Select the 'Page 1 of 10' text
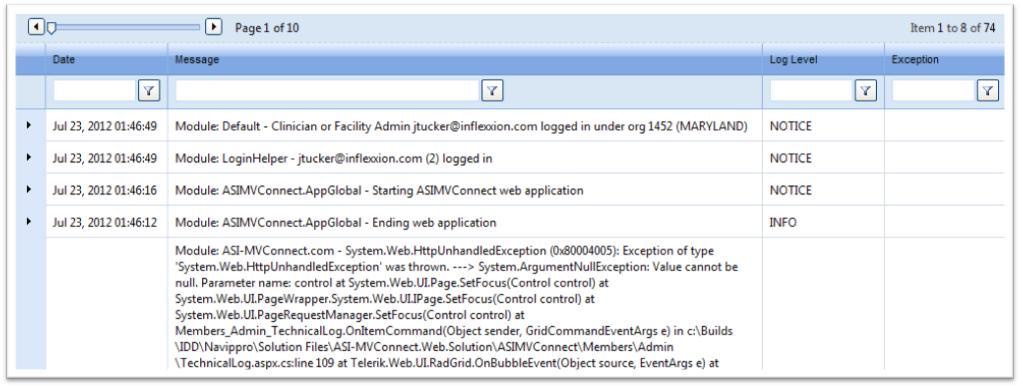 (x=267, y=28)
